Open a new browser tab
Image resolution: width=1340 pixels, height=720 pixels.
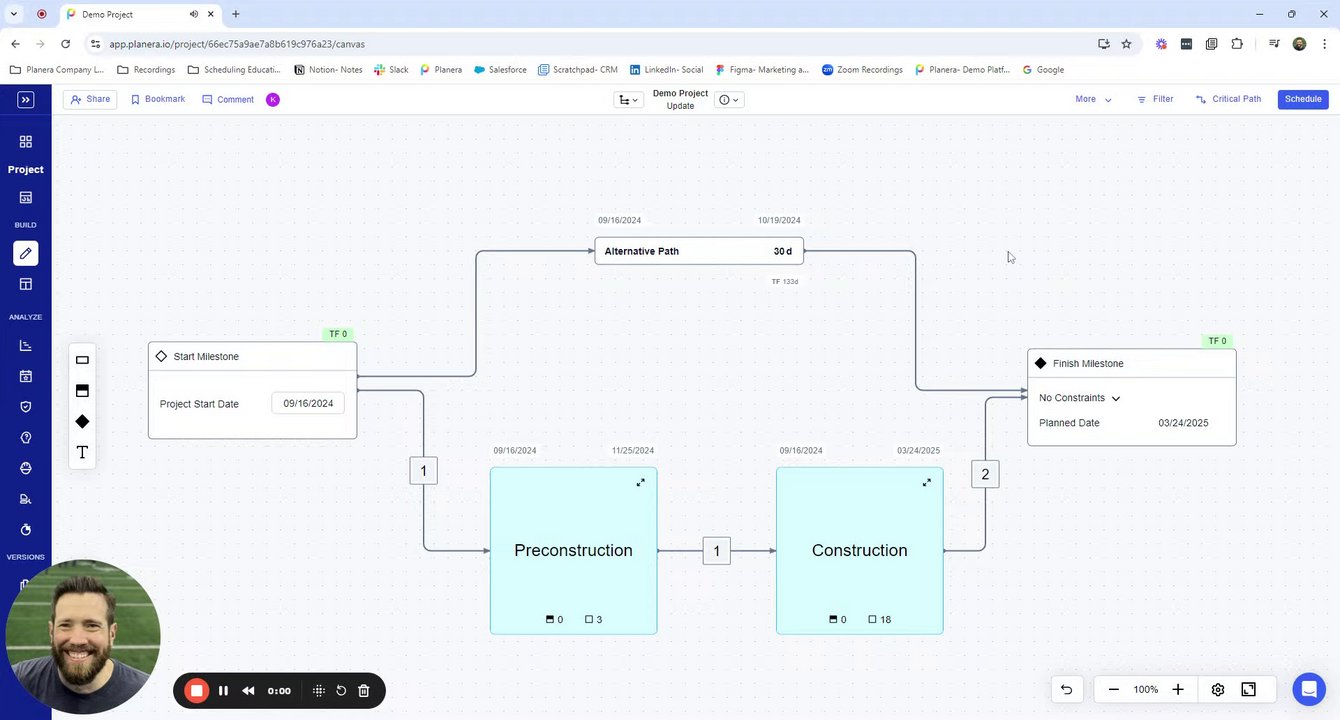[236, 14]
